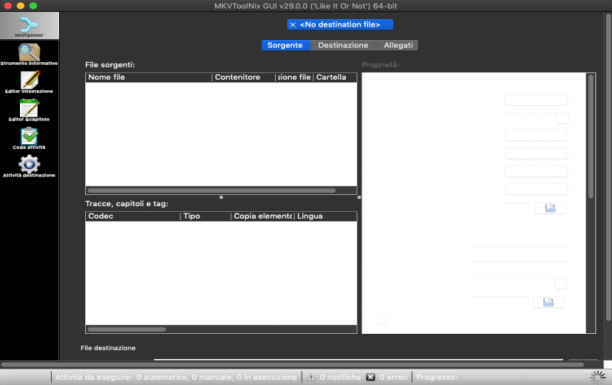Sort by Contenitore column header
The image size is (612, 385).
pos(244,77)
